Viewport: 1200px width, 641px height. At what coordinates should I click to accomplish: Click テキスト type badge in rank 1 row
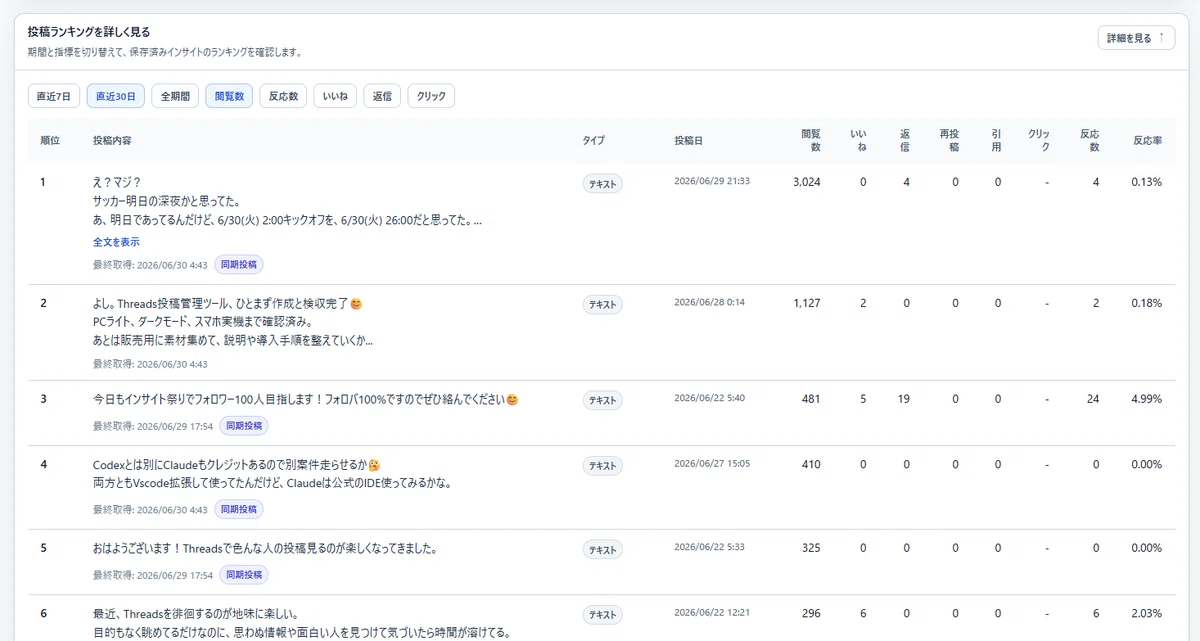[x=603, y=184]
